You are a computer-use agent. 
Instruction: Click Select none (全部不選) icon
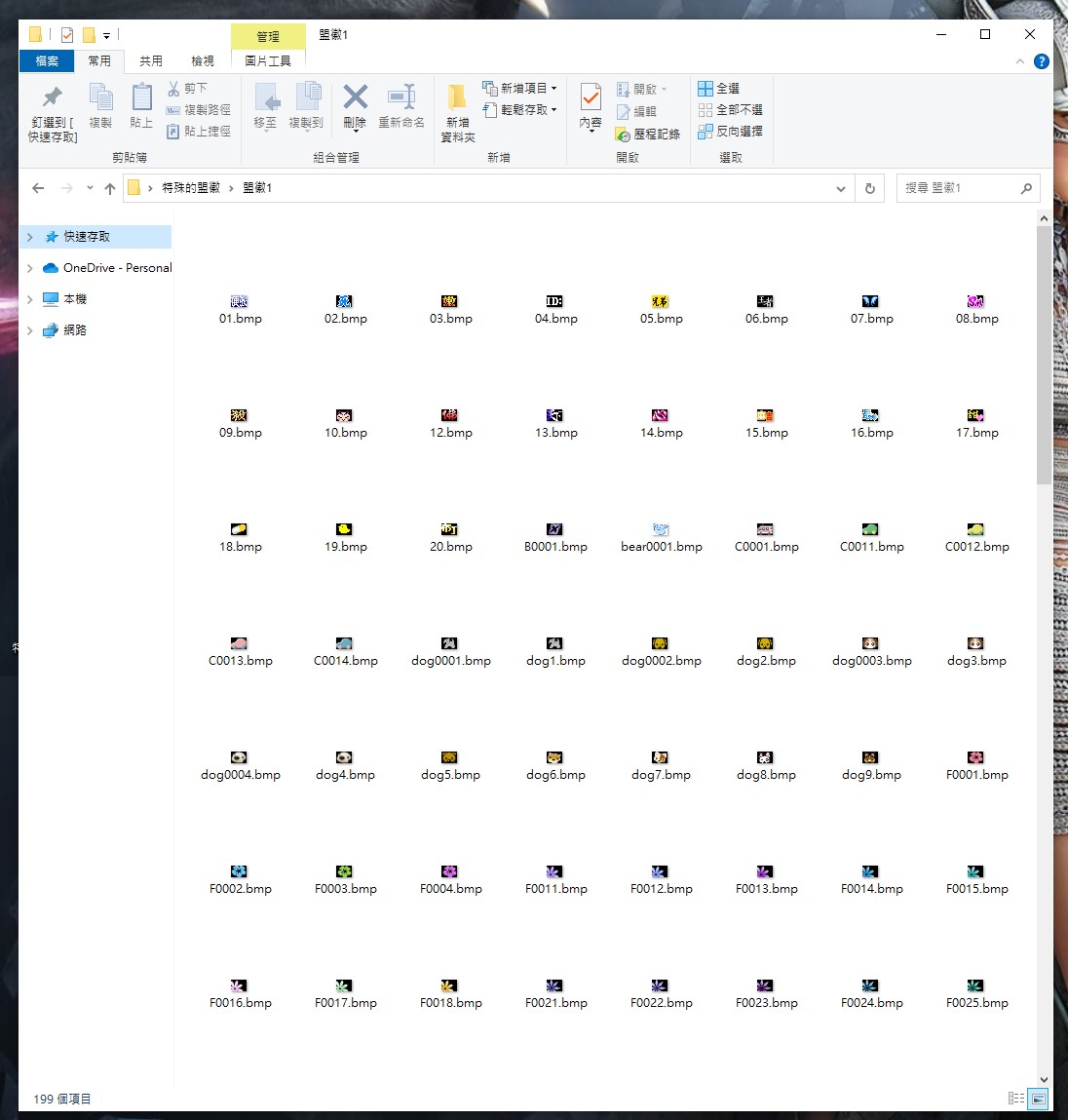pos(706,110)
